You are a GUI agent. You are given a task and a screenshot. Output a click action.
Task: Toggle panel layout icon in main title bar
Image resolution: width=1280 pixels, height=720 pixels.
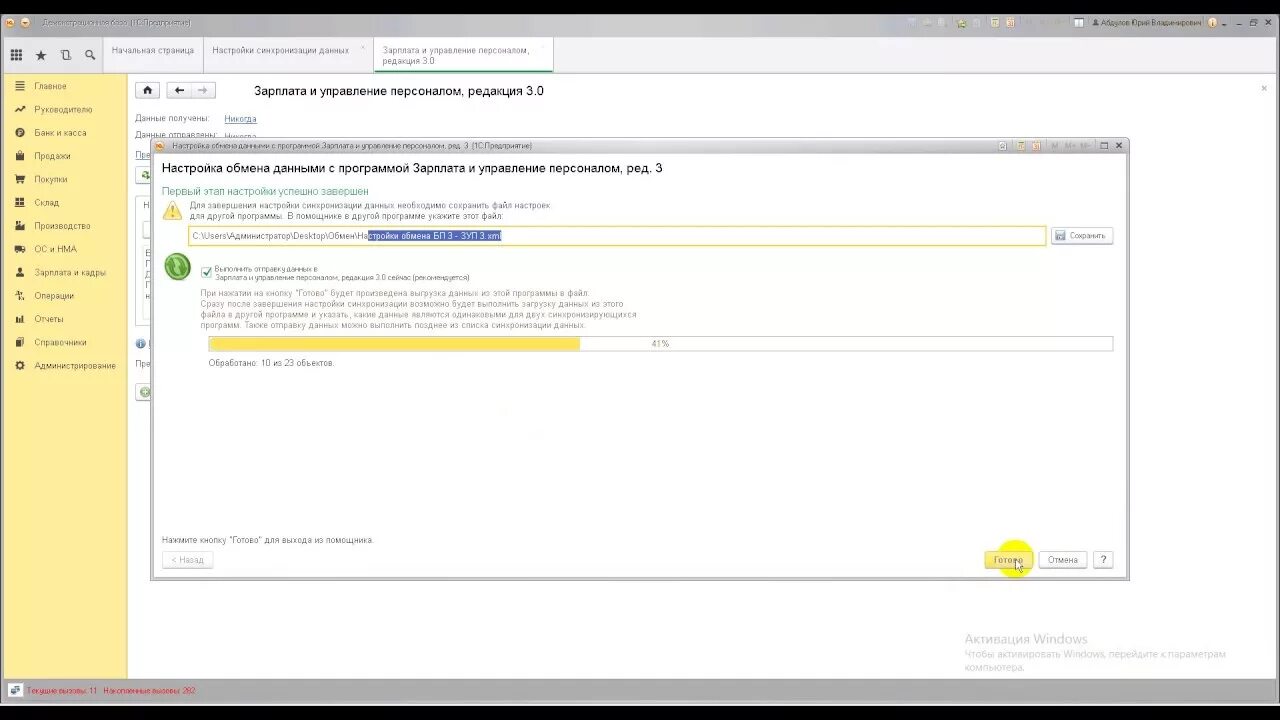pyautogui.click(x=1079, y=22)
